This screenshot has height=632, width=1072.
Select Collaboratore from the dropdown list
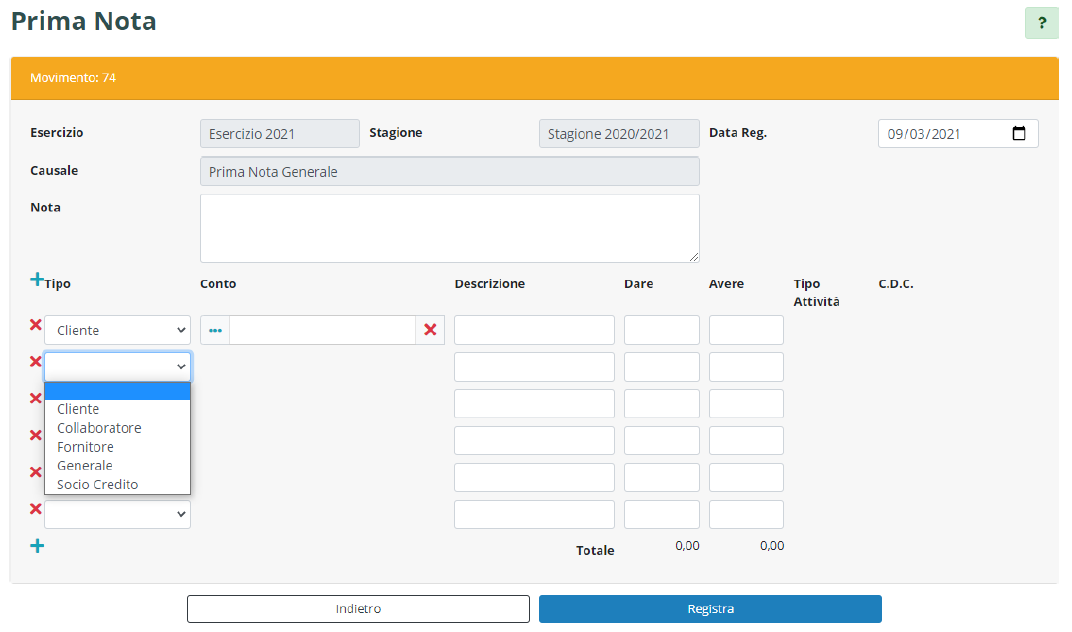click(99, 428)
